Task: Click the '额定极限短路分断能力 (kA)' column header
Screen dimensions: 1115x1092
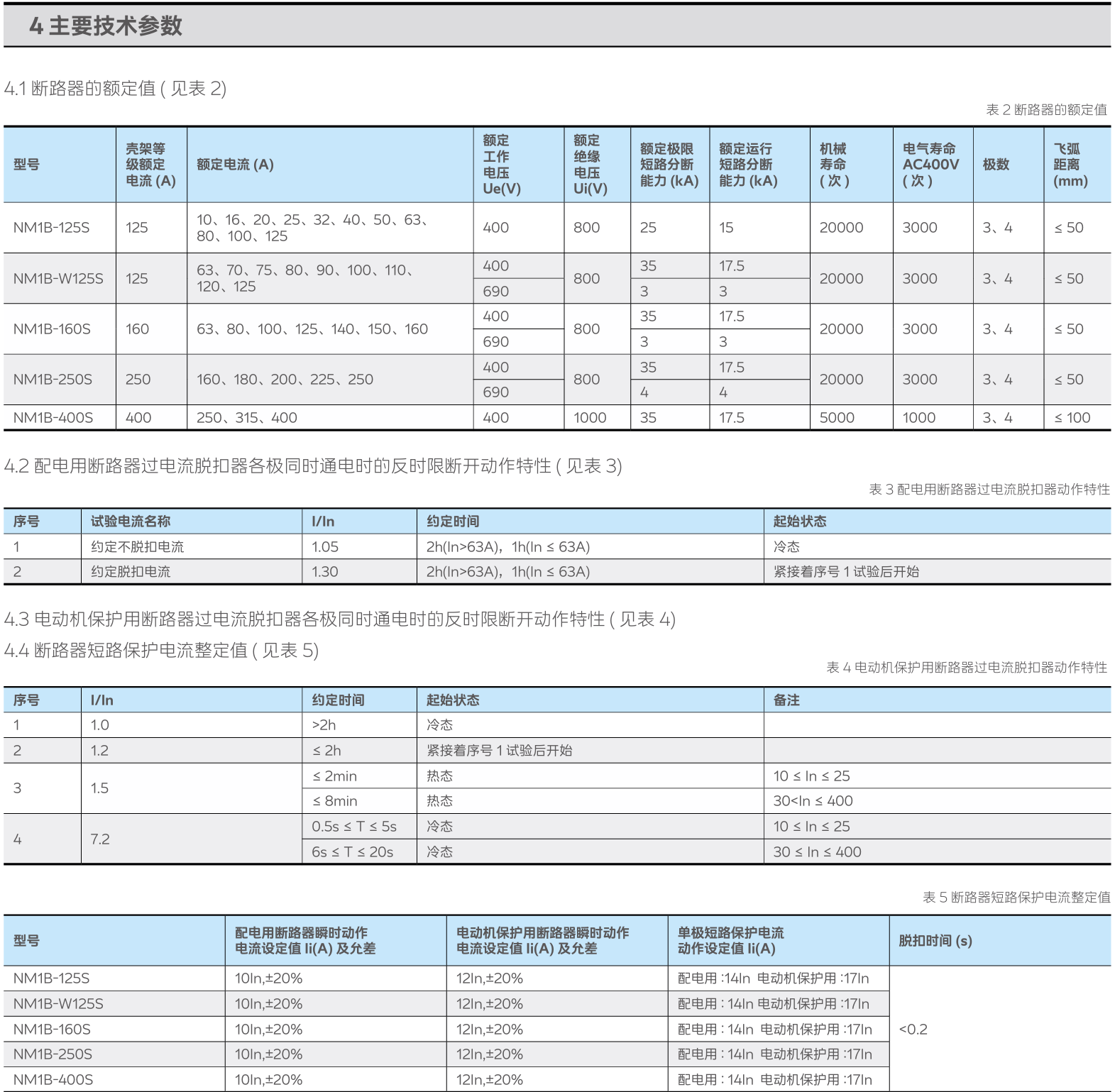Action: (669, 165)
